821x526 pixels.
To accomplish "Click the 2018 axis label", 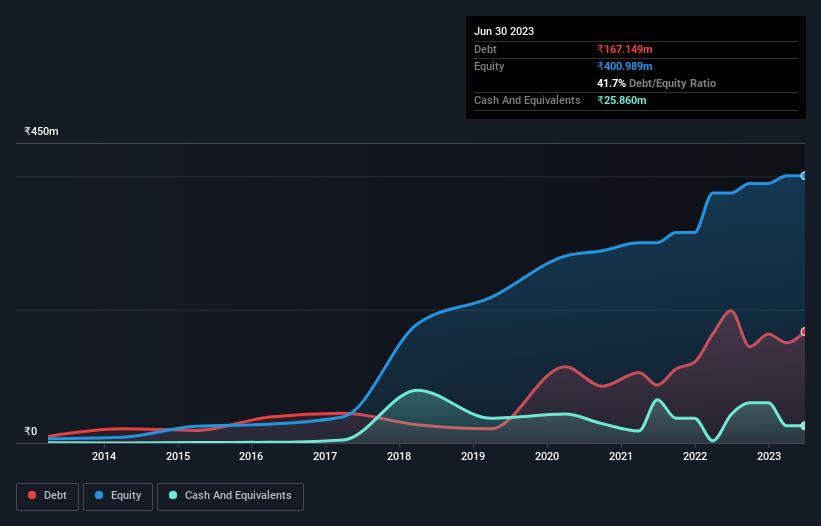I will tap(399, 456).
